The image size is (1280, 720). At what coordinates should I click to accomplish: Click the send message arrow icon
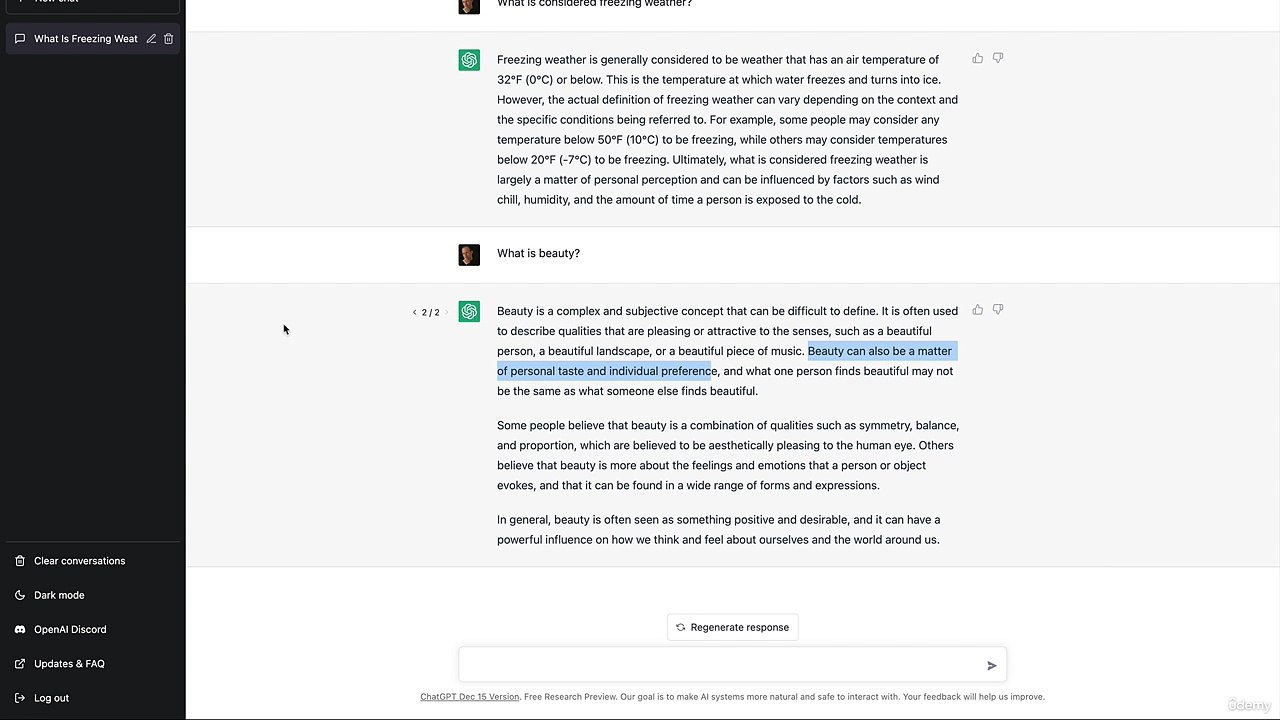tap(992, 665)
